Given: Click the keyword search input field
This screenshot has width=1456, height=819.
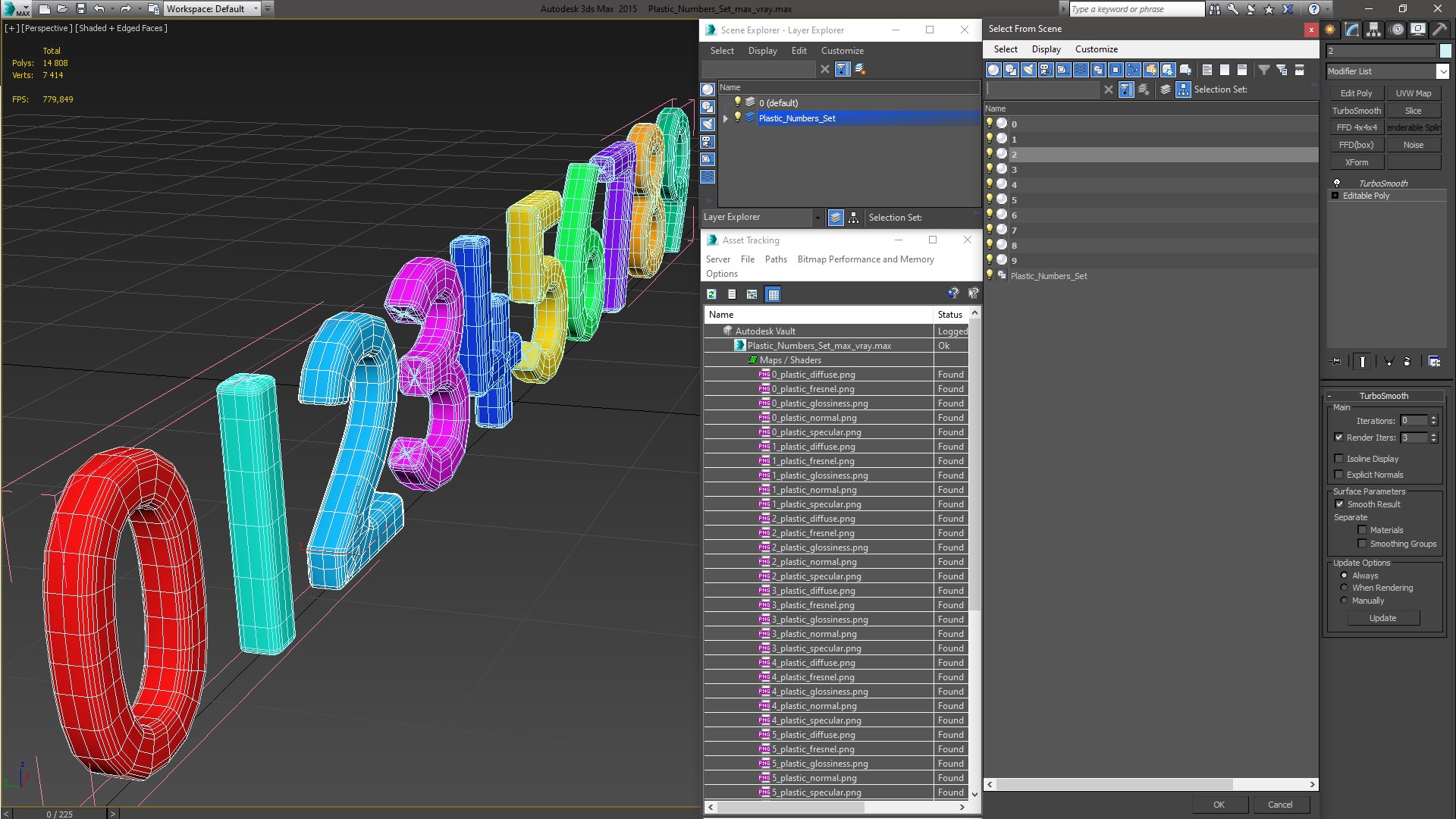Looking at the screenshot, I should pos(1136,9).
